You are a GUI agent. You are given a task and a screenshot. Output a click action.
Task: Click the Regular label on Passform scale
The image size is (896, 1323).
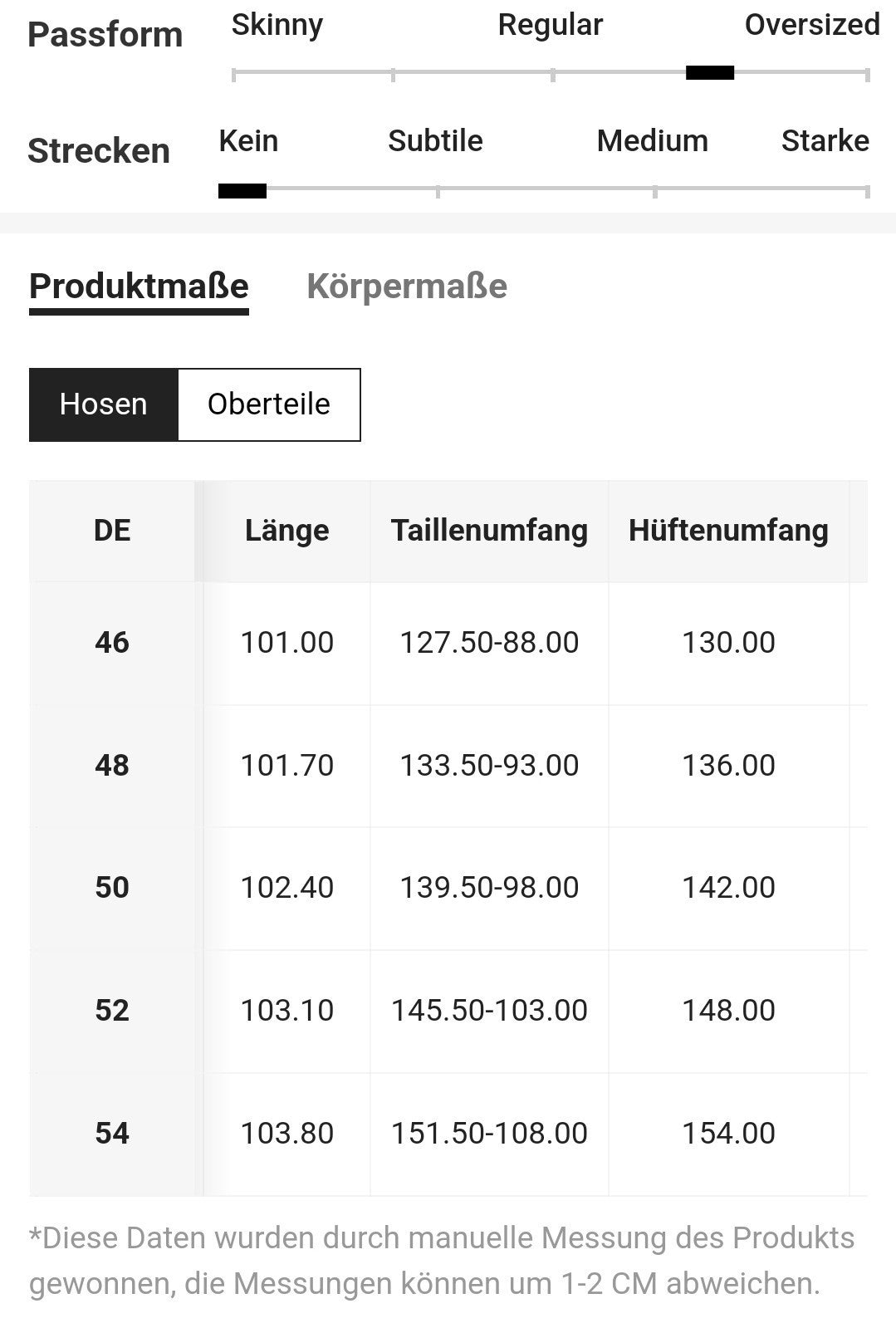coord(551,25)
